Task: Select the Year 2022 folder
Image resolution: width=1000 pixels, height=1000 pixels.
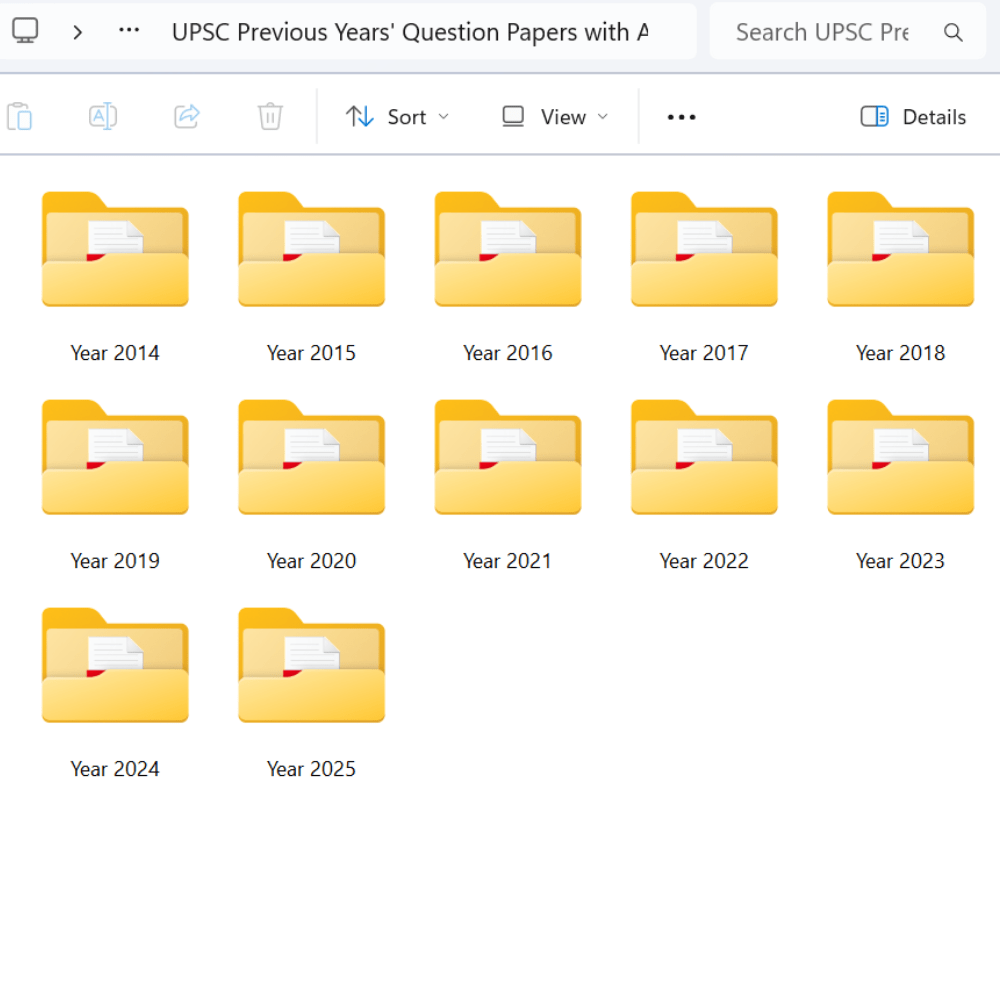Action: coord(704,458)
